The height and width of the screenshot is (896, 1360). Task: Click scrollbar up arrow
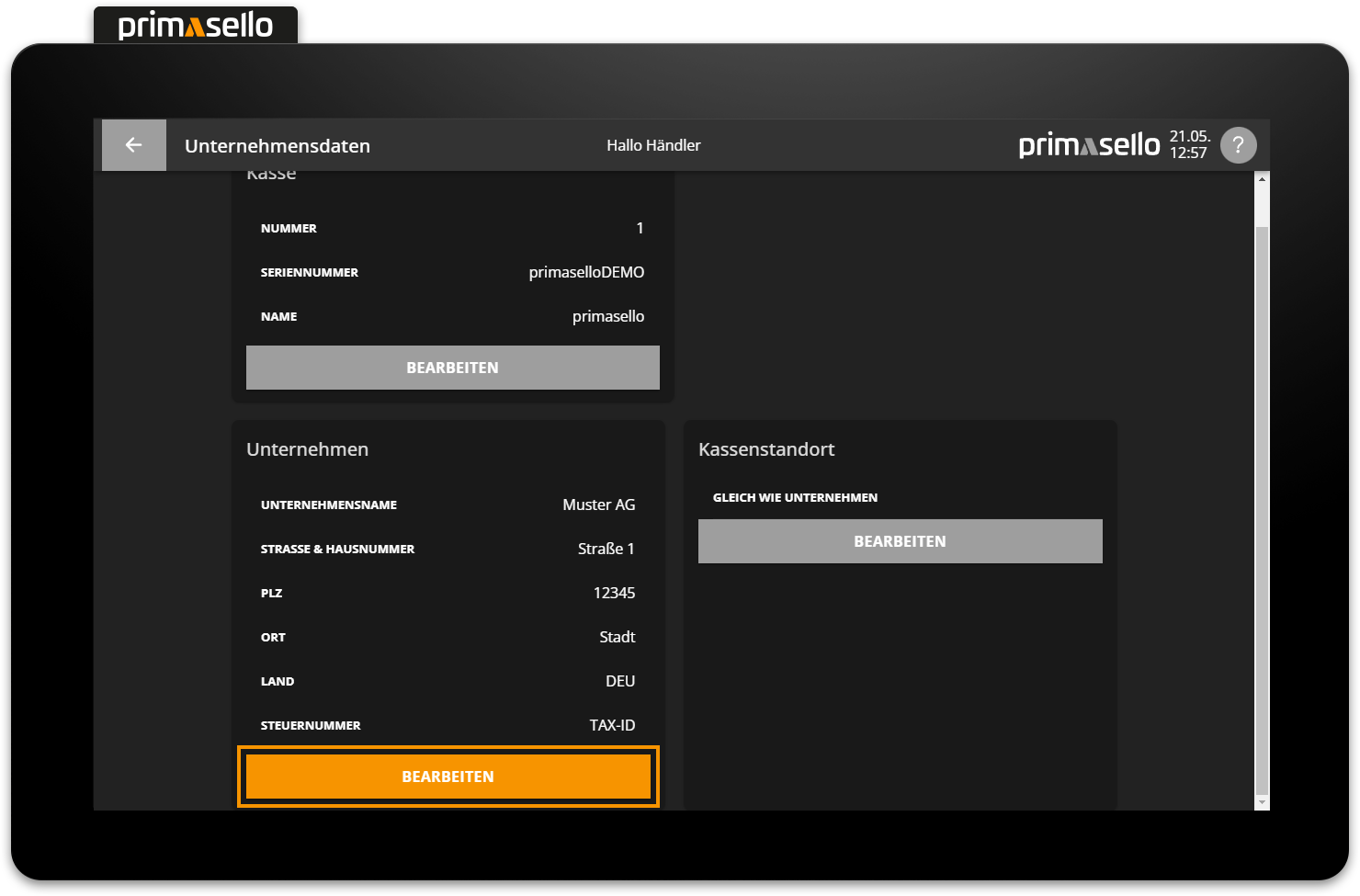[x=1262, y=179]
